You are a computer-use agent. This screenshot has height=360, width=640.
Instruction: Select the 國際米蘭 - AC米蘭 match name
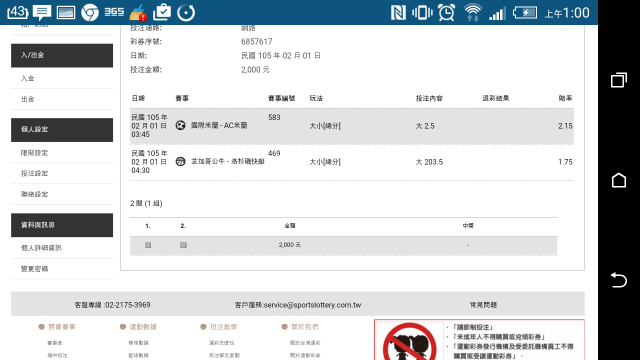click(219, 125)
